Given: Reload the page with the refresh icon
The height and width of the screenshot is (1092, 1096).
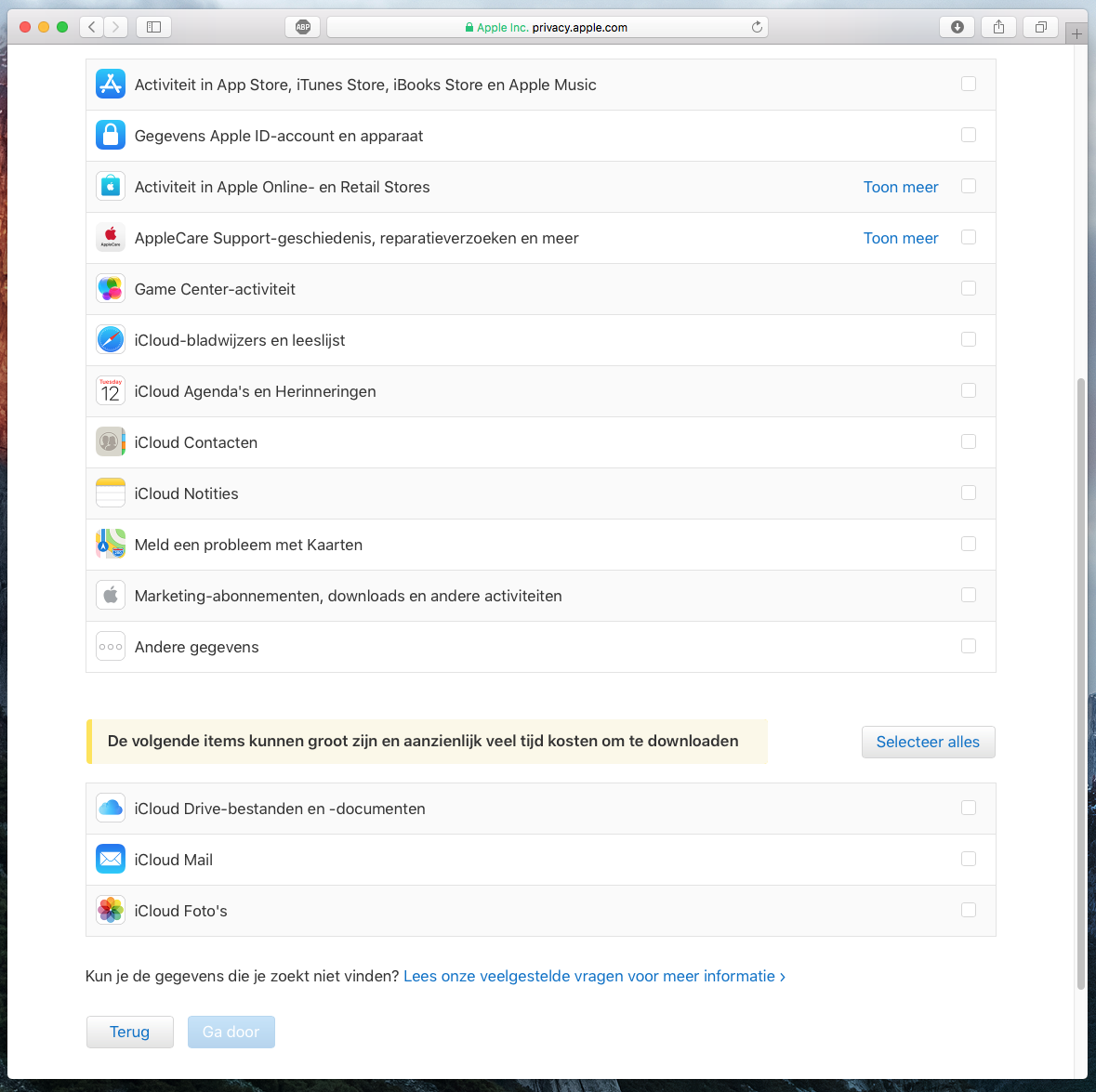Looking at the screenshot, I should pos(757,27).
